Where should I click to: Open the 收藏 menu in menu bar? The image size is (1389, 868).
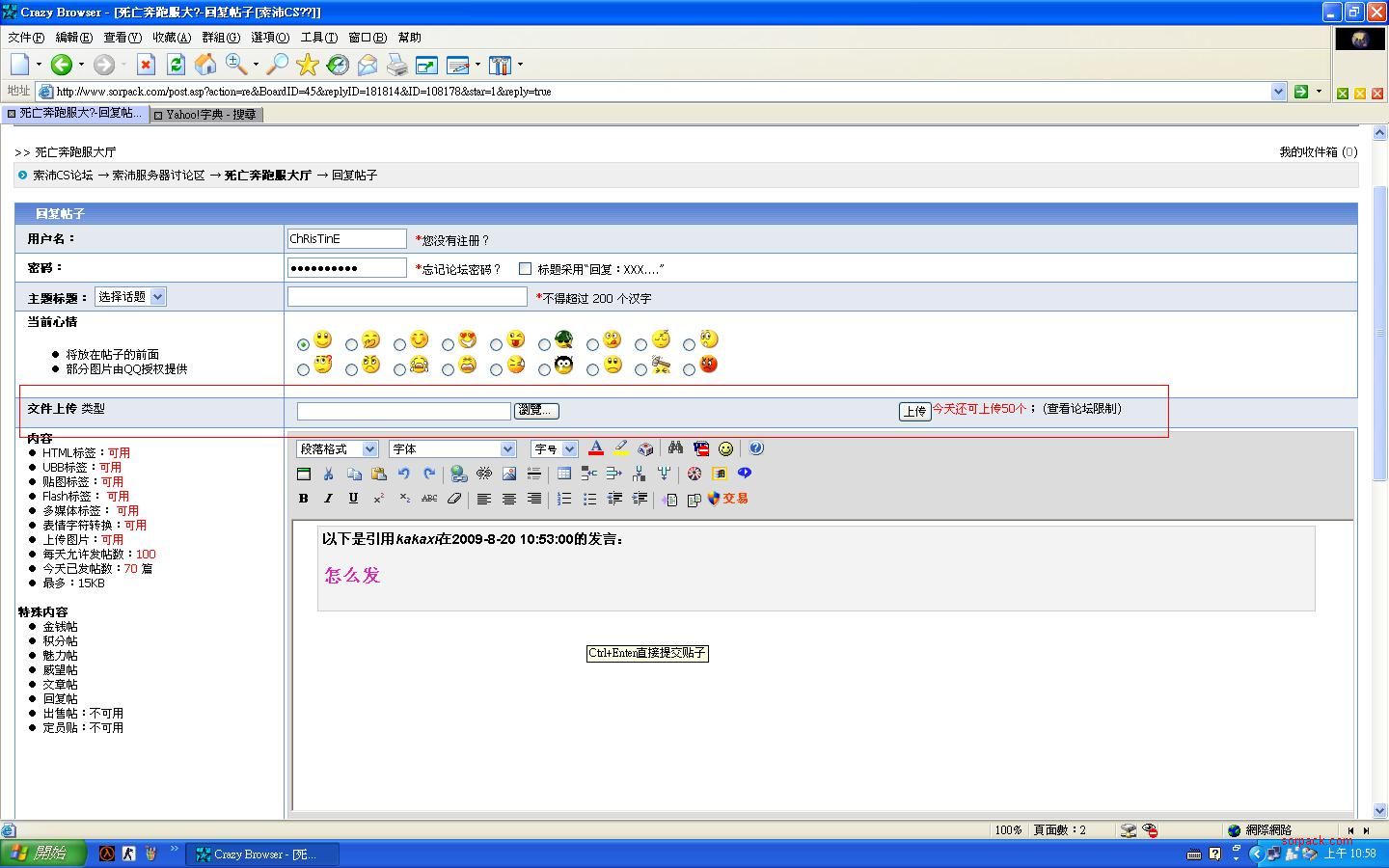point(171,38)
